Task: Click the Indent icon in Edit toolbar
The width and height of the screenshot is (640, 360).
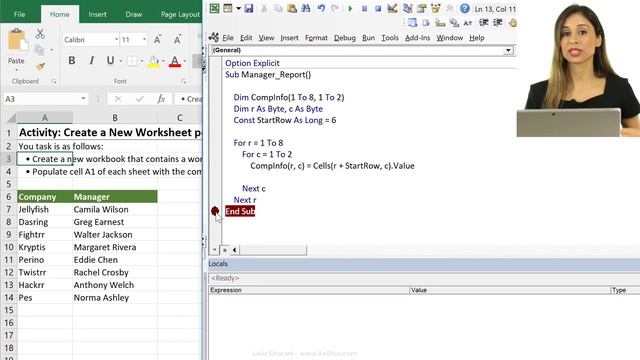Action: pyautogui.click(x=484, y=23)
